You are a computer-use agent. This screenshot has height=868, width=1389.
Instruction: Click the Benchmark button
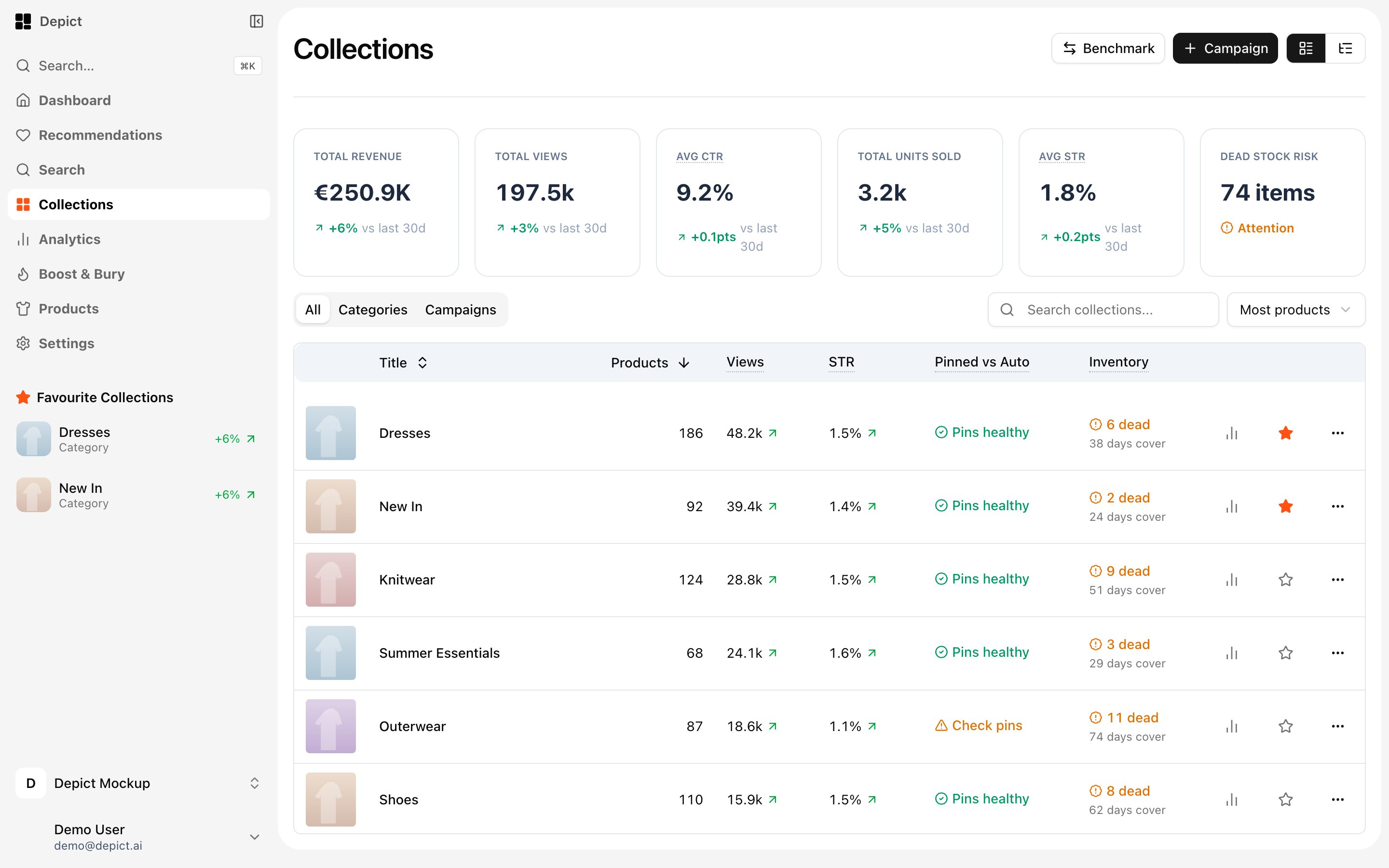click(1108, 48)
